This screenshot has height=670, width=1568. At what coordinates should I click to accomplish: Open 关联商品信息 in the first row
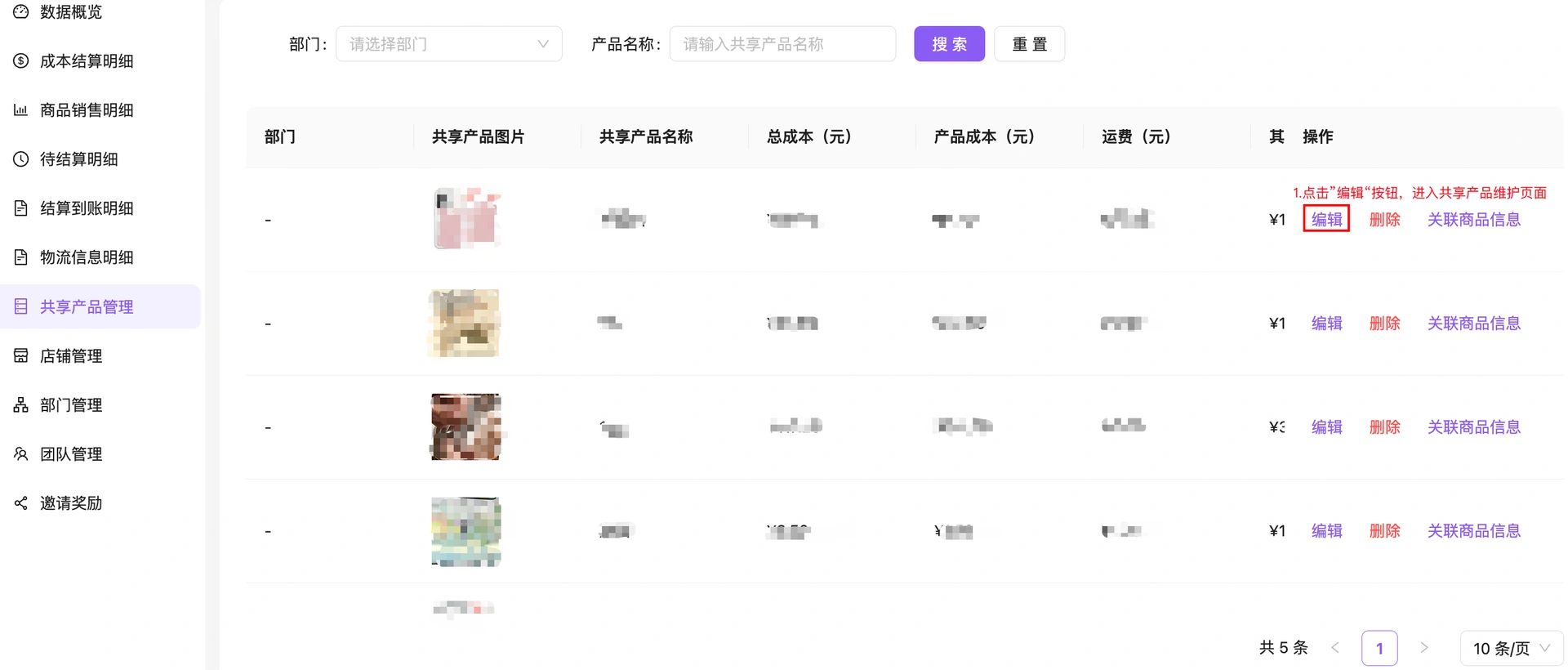(x=1473, y=219)
